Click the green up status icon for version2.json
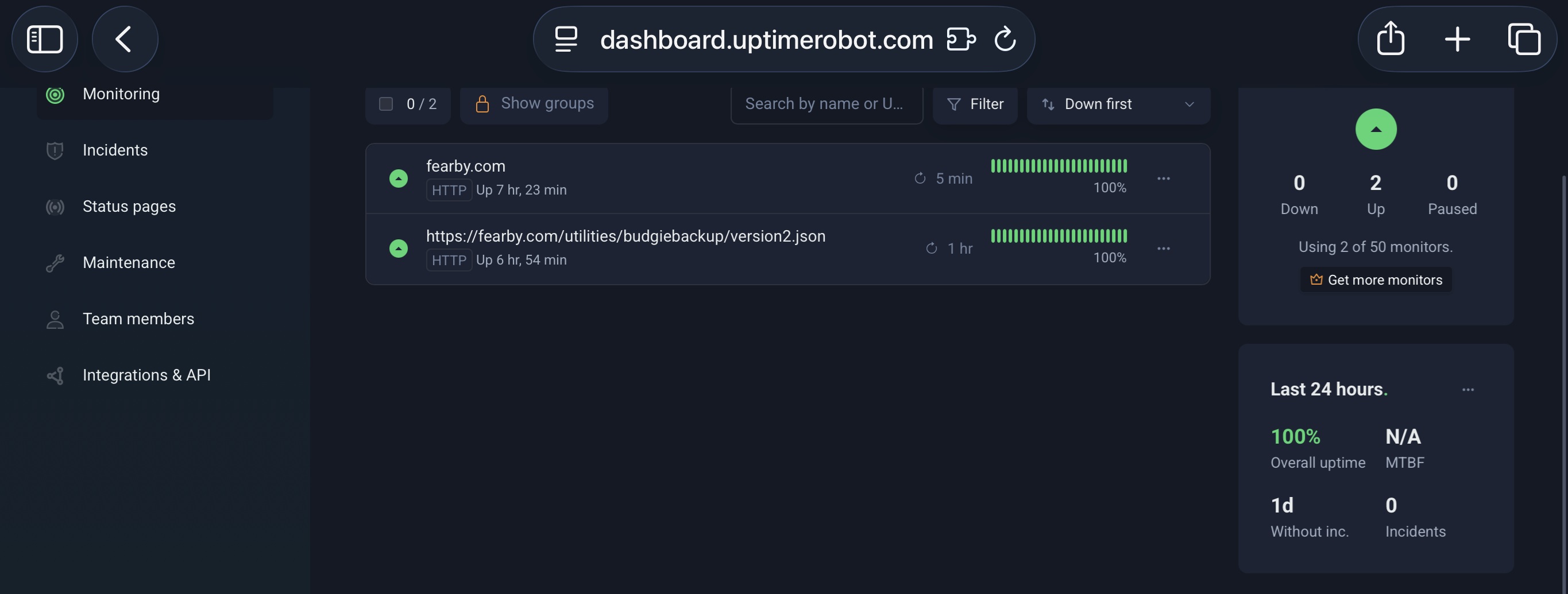The image size is (1568, 594). tap(399, 249)
